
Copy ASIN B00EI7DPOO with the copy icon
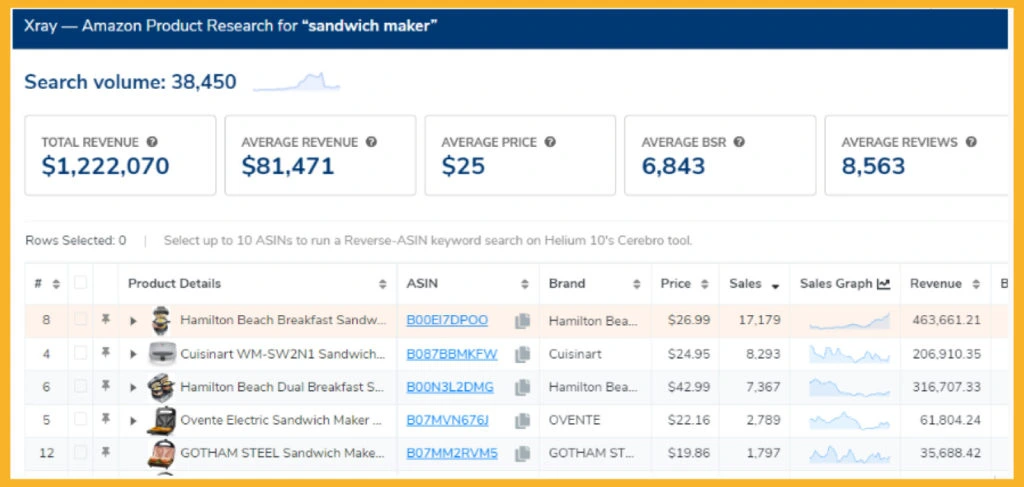coord(522,321)
